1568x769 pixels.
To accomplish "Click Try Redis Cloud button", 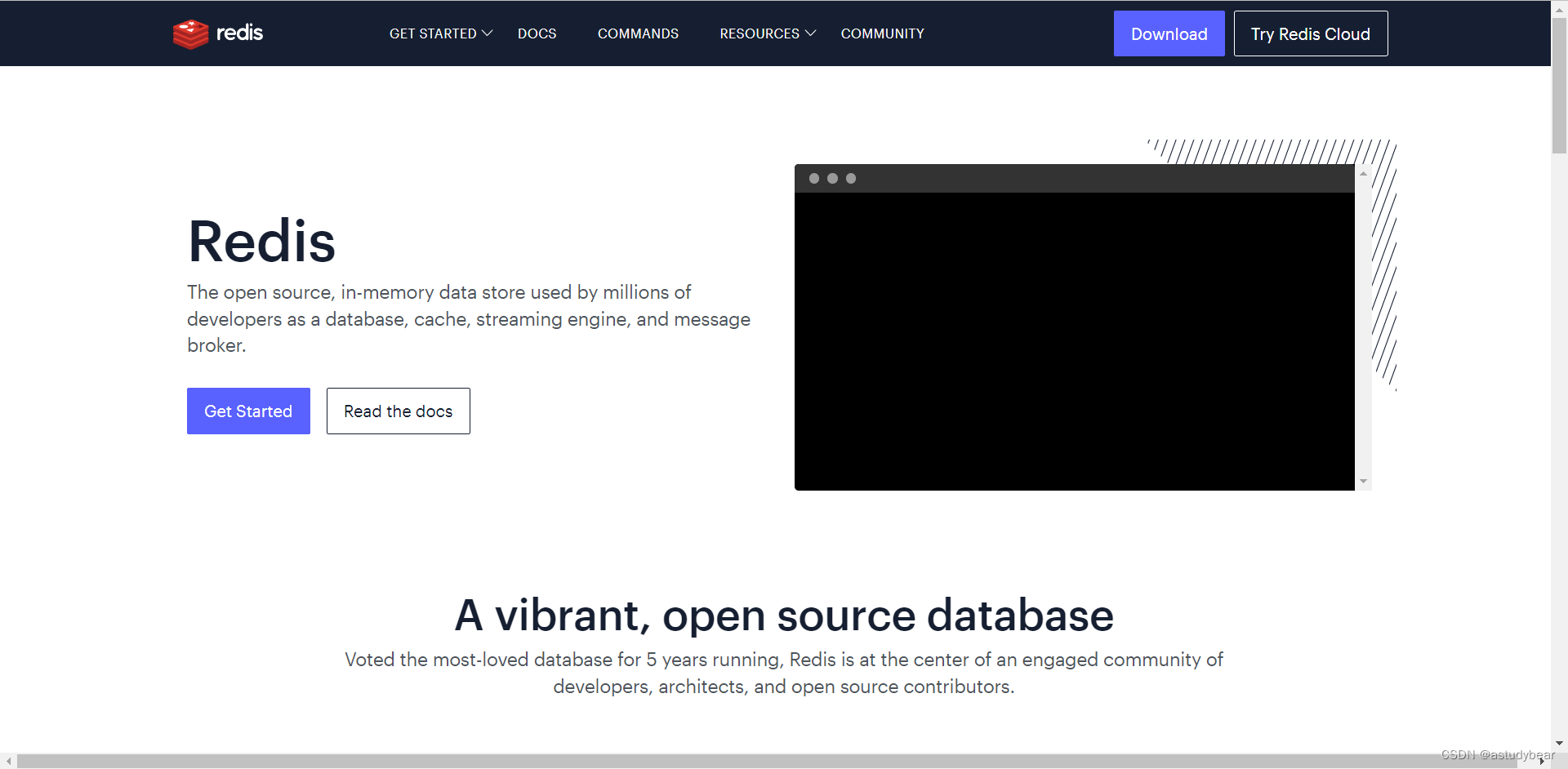I will [x=1310, y=33].
